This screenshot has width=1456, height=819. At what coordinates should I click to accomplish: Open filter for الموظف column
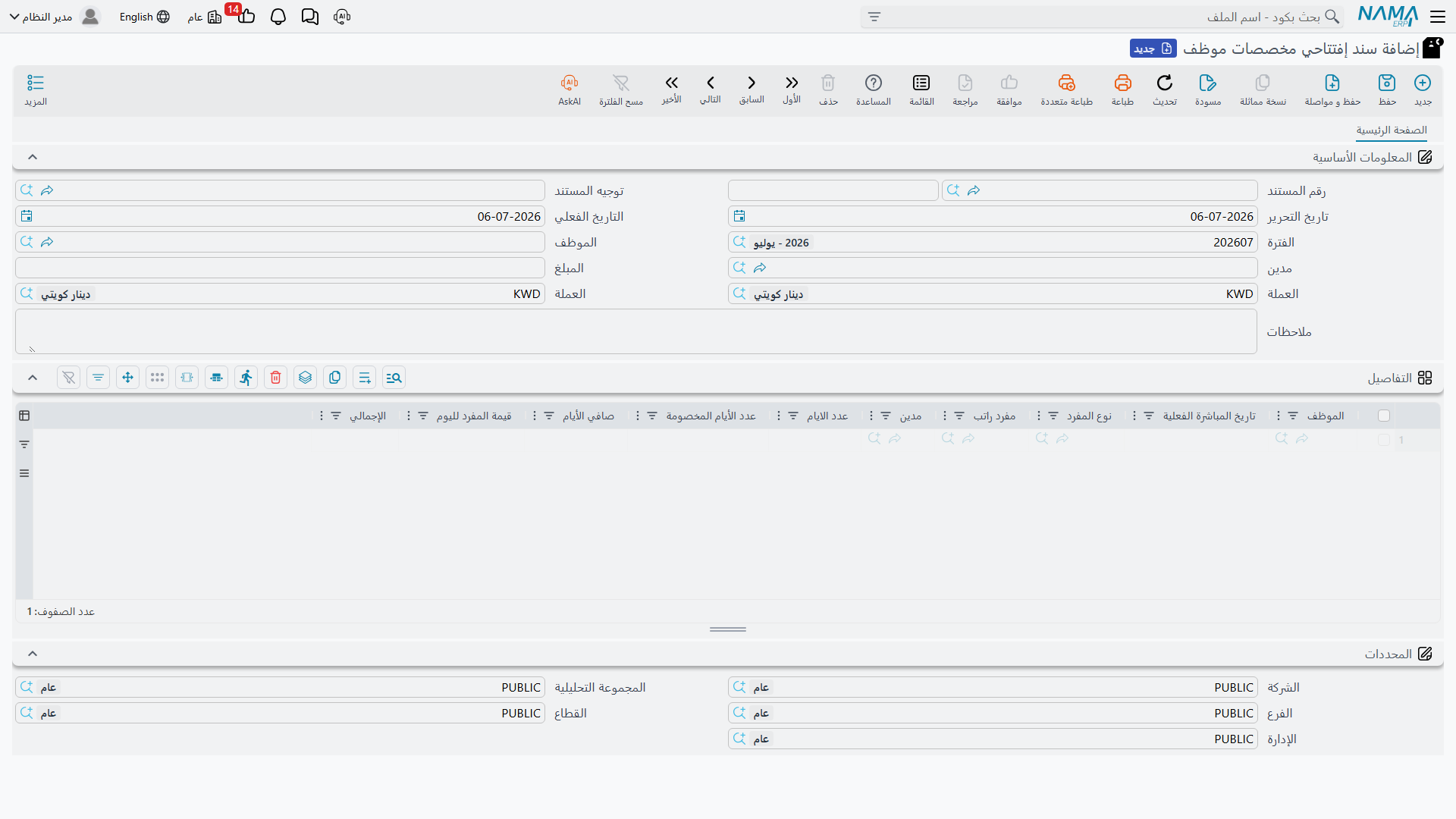(x=1293, y=416)
